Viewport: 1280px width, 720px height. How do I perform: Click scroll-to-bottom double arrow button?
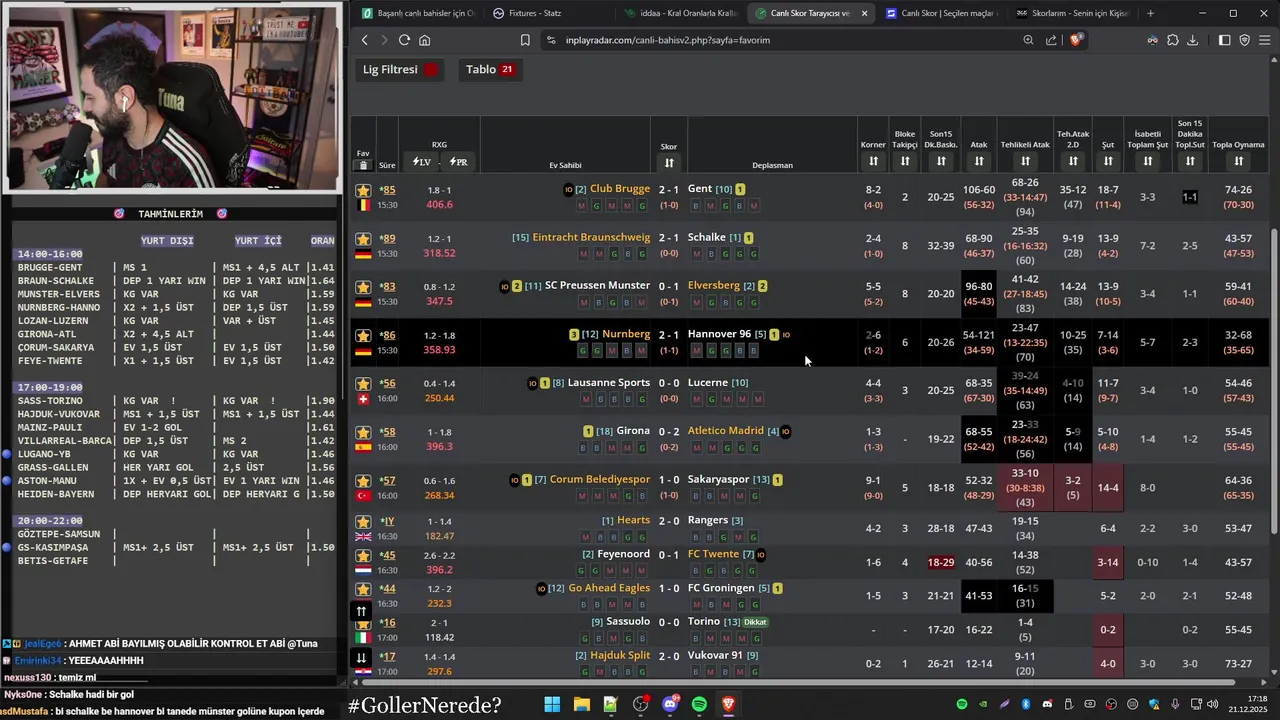pyautogui.click(x=362, y=657)
